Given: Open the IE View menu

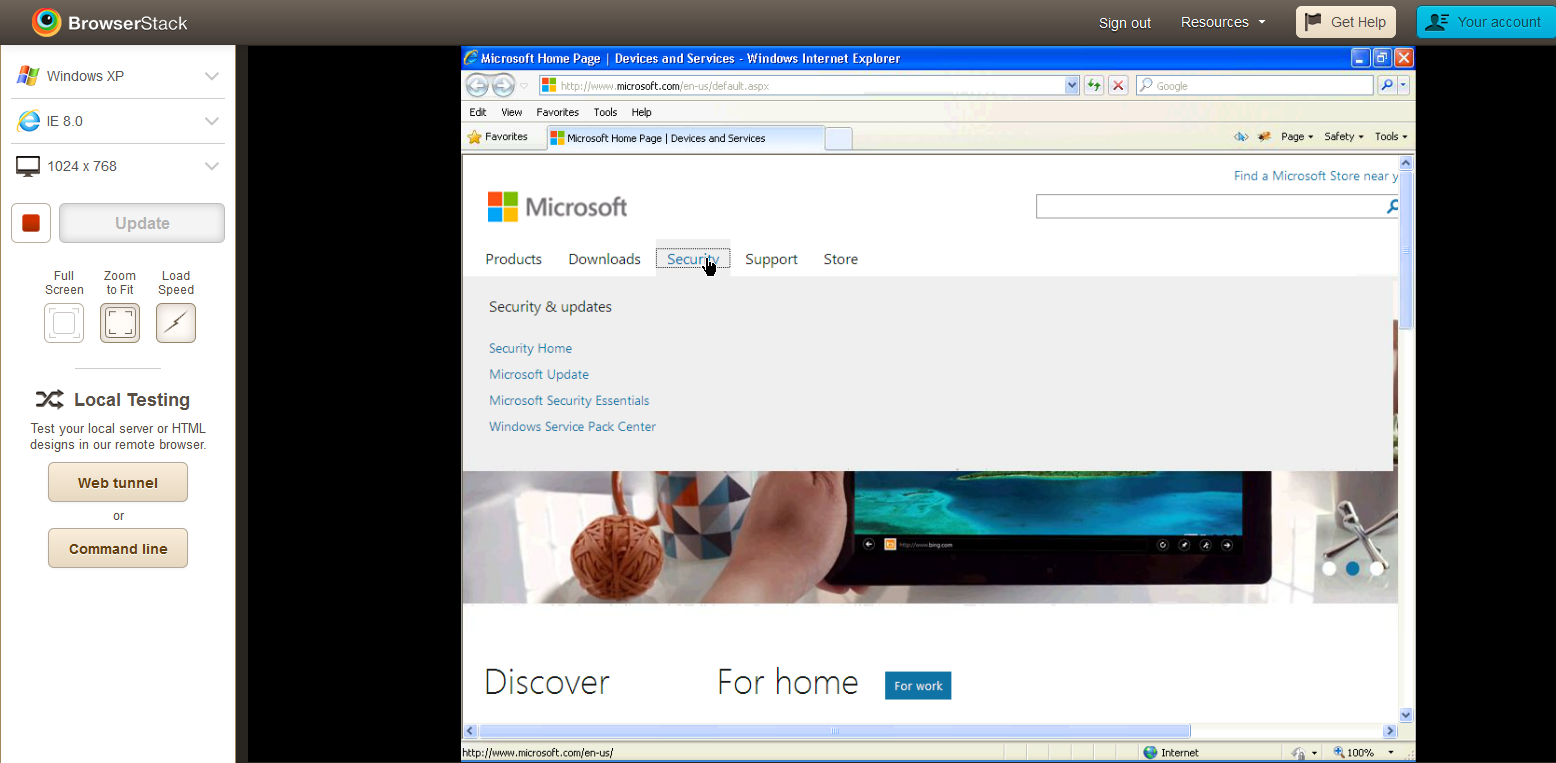Looking at the screenshot, I should click(x=512, y=112).
